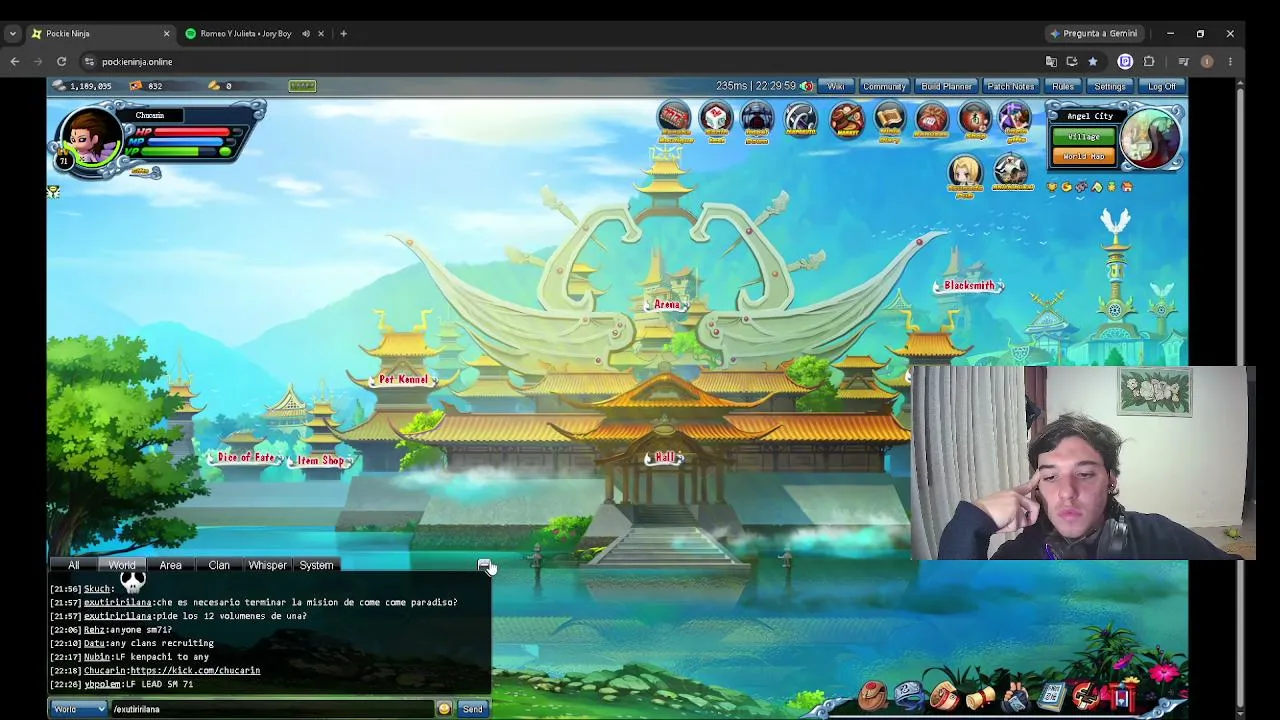Image resolution: width=1280 pixels, height=720 pixels.
Task: Click the Angel City minimap thumbnail
Action: tap(1150, 139)
